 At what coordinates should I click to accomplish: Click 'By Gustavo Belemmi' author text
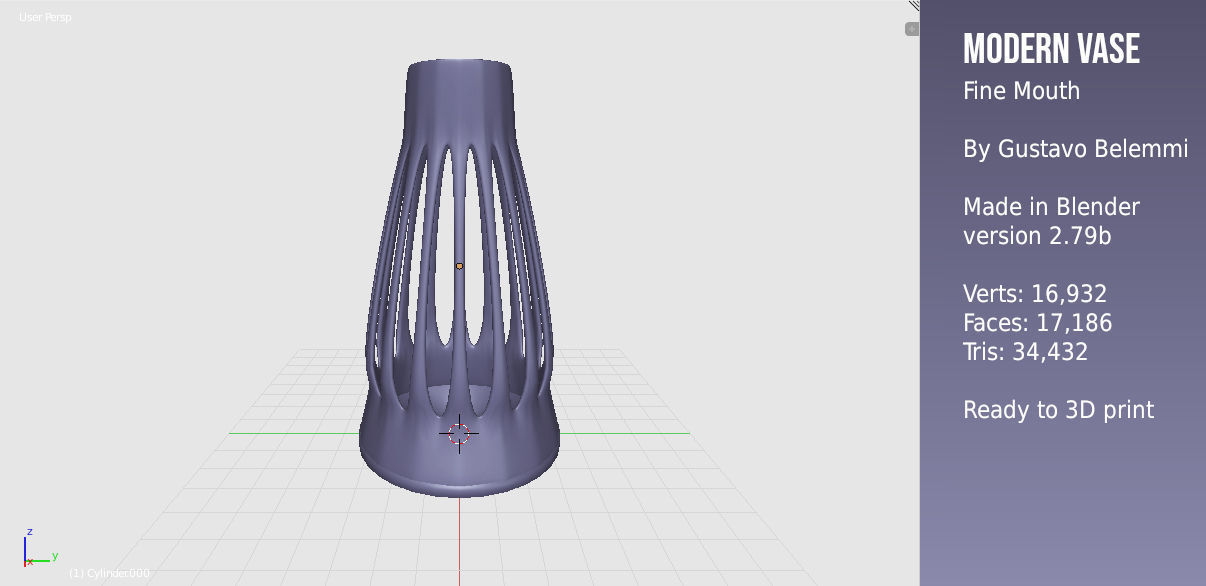coord(1075,150)
